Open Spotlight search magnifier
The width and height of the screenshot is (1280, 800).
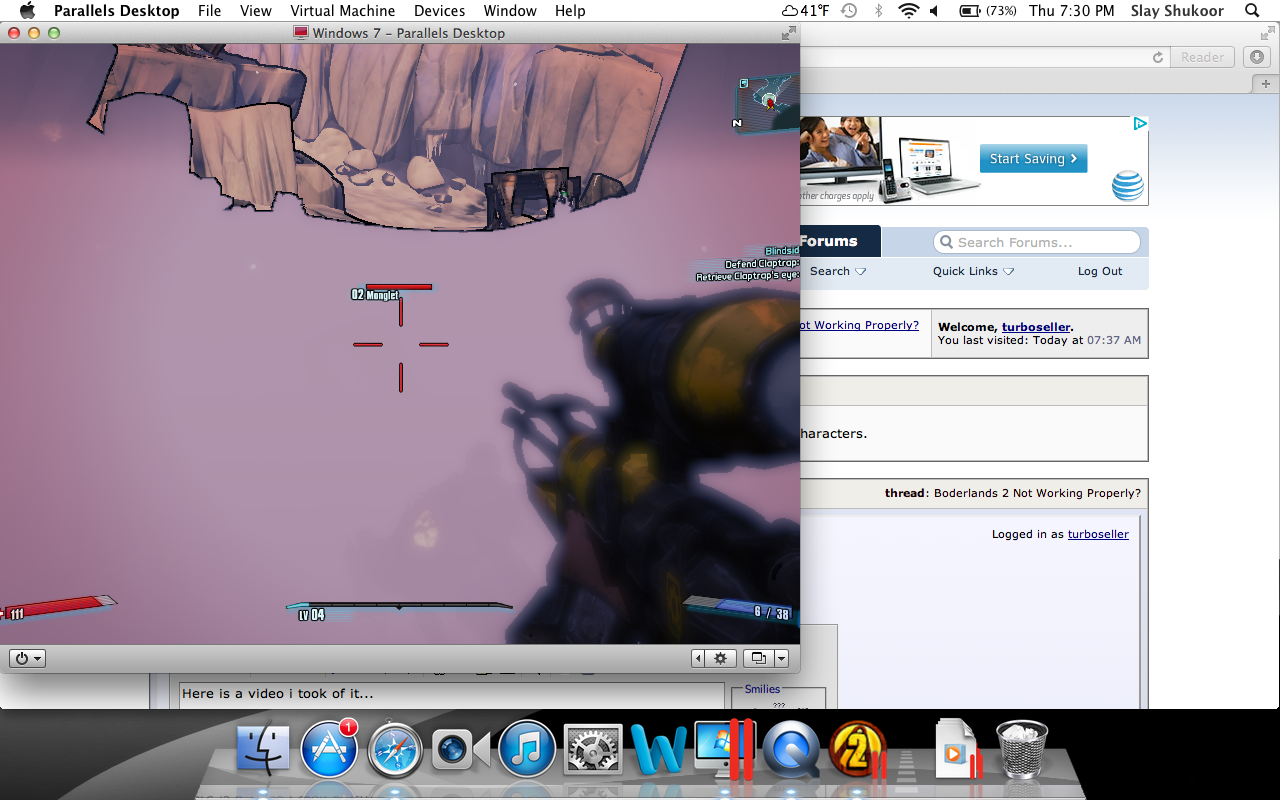(1252, 11)
